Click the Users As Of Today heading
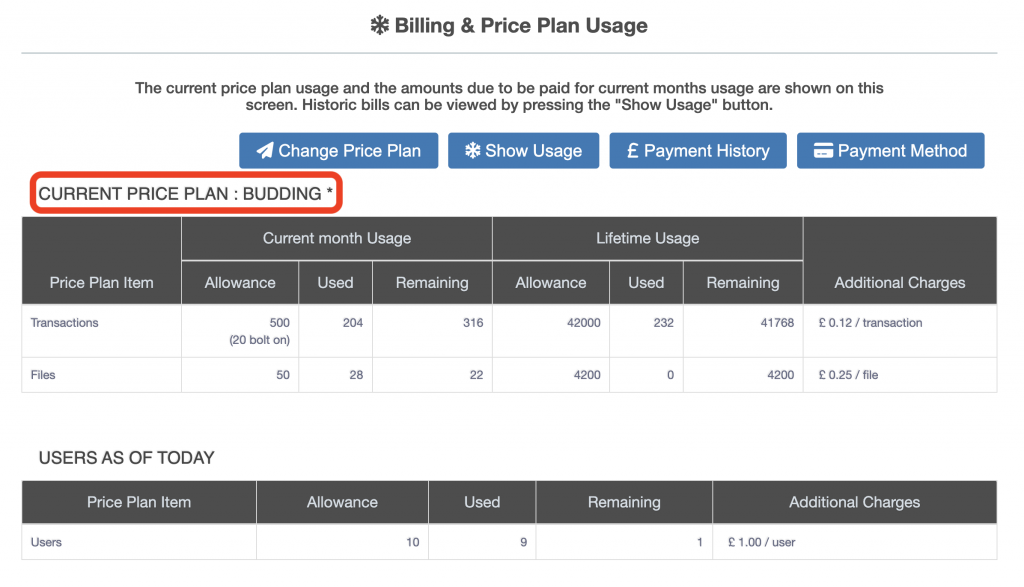This screenshot has width=1024, height=587. tap(126, 458)
